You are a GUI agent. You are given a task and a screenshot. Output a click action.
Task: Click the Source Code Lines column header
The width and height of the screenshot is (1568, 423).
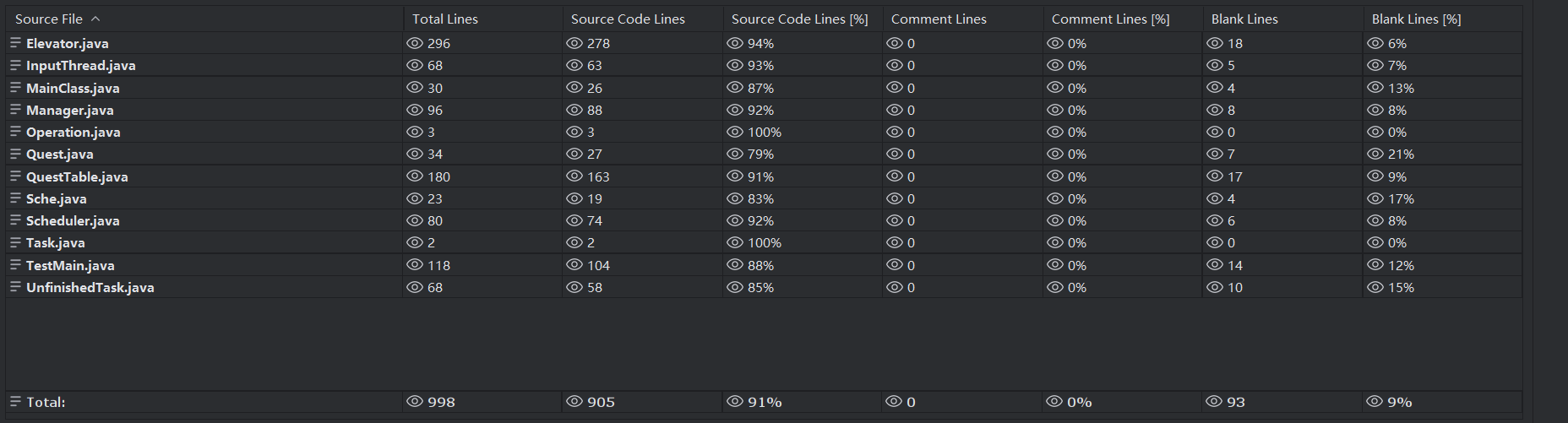coord(628,19)
